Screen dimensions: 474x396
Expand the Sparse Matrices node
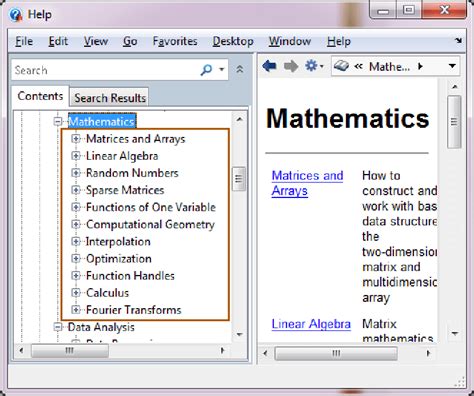click(76, 190)
